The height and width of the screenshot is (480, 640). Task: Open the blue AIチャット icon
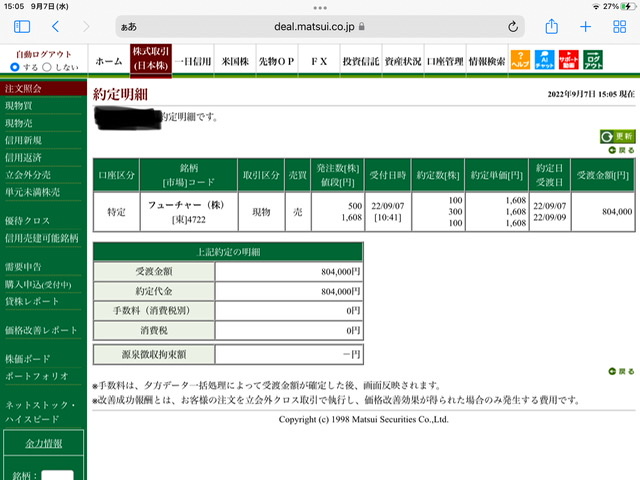(x=544, y=60)
